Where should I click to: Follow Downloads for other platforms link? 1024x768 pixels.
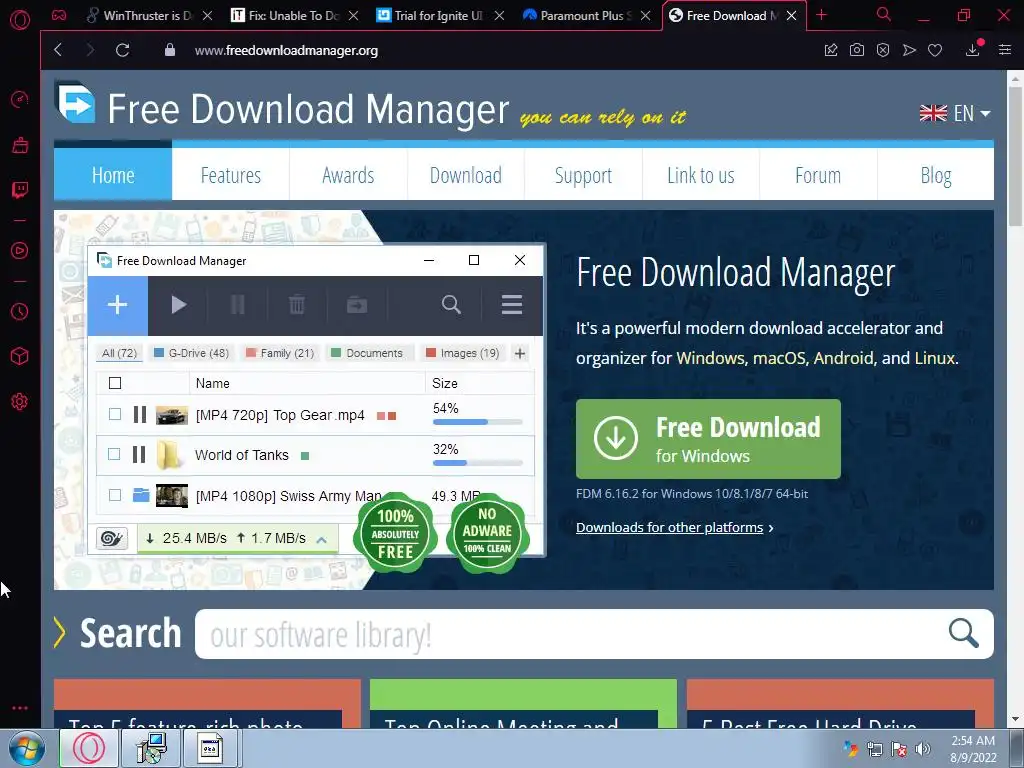[669, 527]
